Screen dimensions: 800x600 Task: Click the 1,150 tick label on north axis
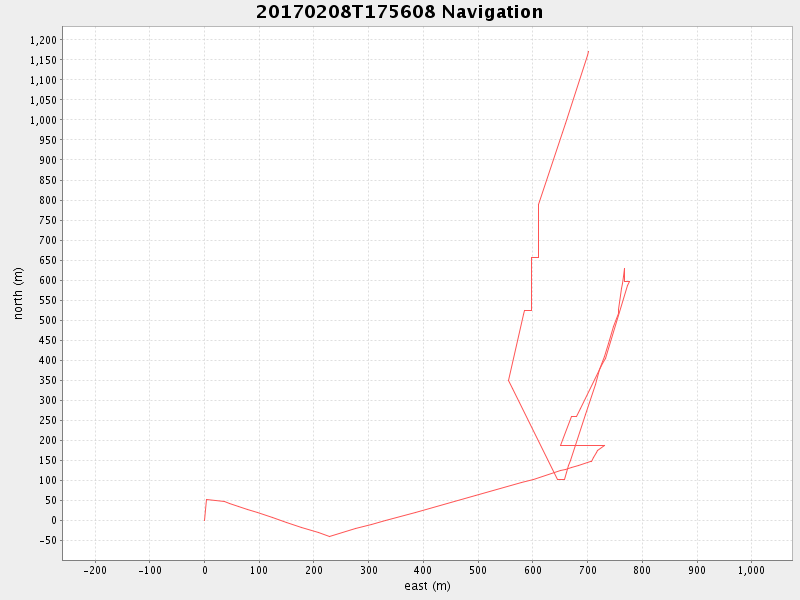point(46,60)
